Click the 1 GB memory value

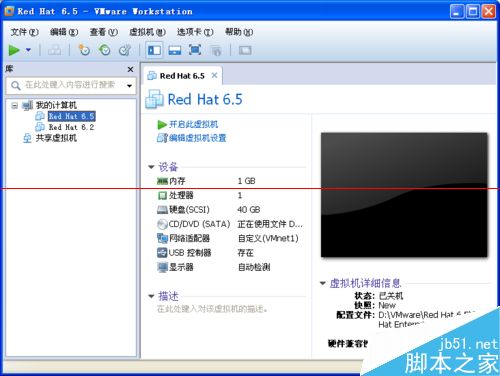pyautogui.click(x=246, y=181)
